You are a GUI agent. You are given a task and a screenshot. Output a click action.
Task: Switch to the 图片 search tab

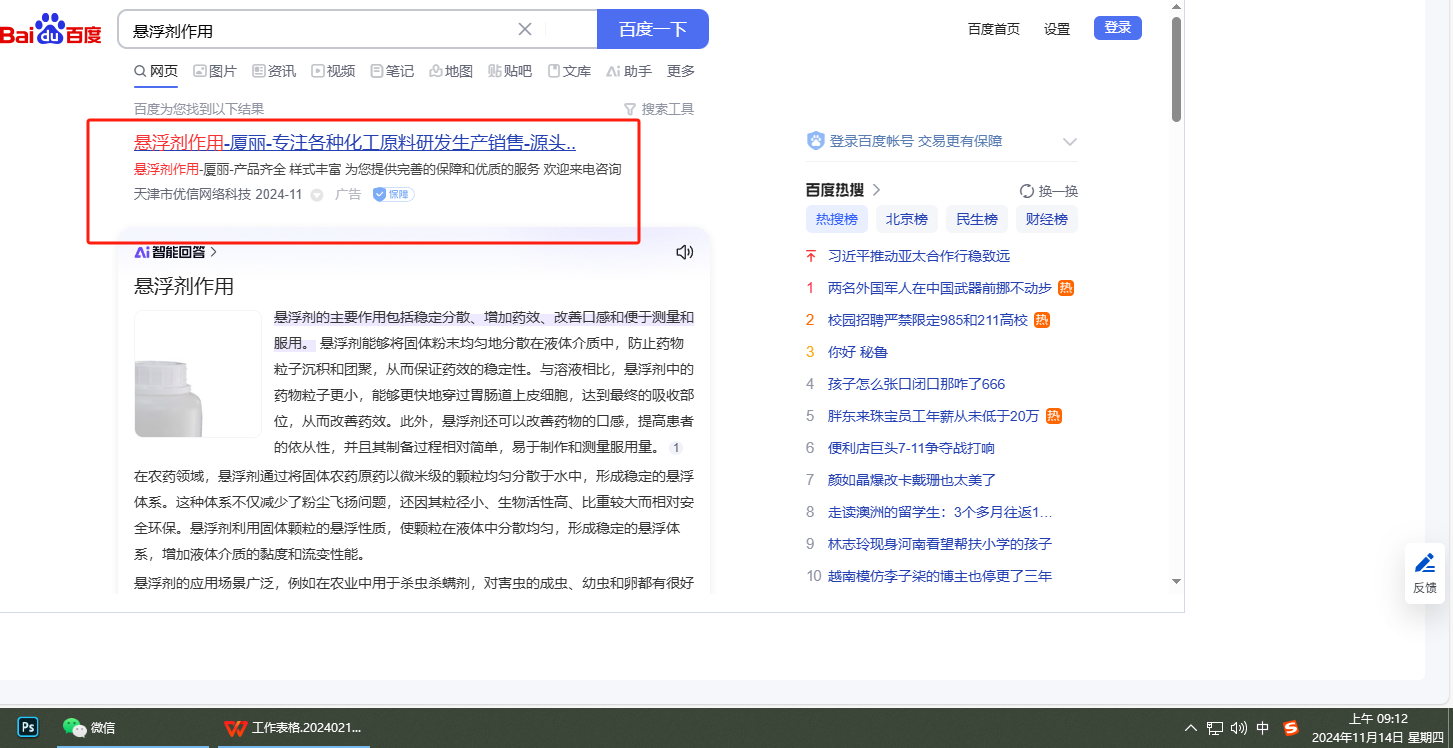tap(215, 71)
